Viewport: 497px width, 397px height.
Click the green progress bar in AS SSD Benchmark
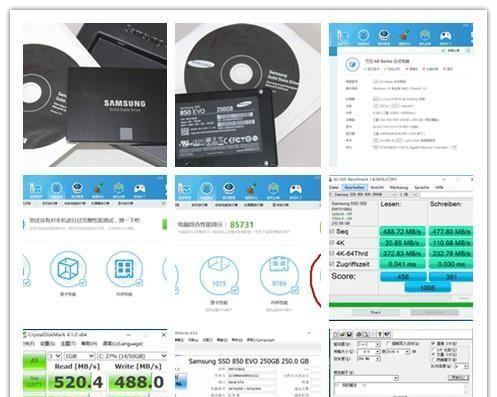pos(401,305)
